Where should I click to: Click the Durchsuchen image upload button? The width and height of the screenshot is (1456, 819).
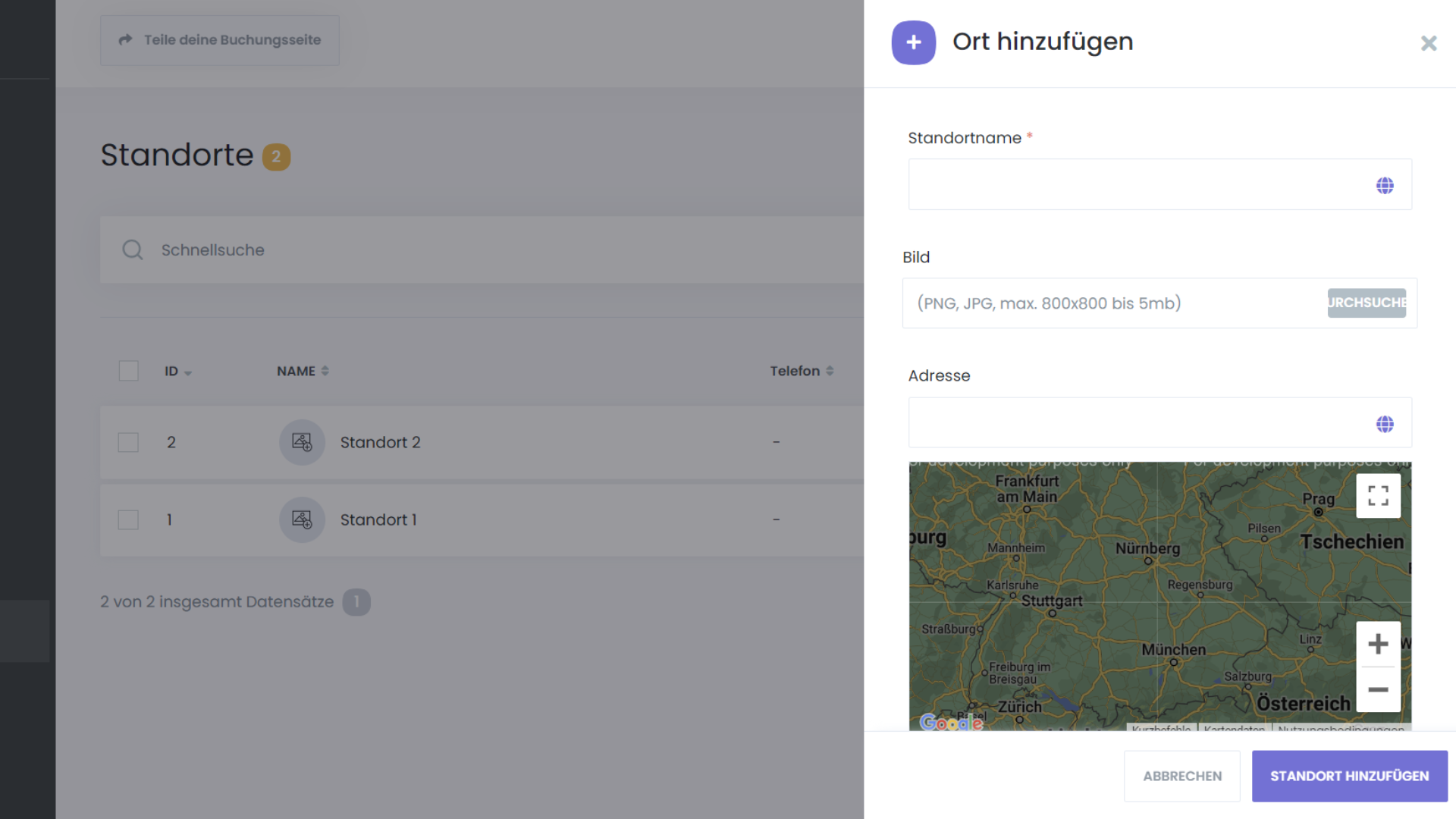(x=1366, y=303)
